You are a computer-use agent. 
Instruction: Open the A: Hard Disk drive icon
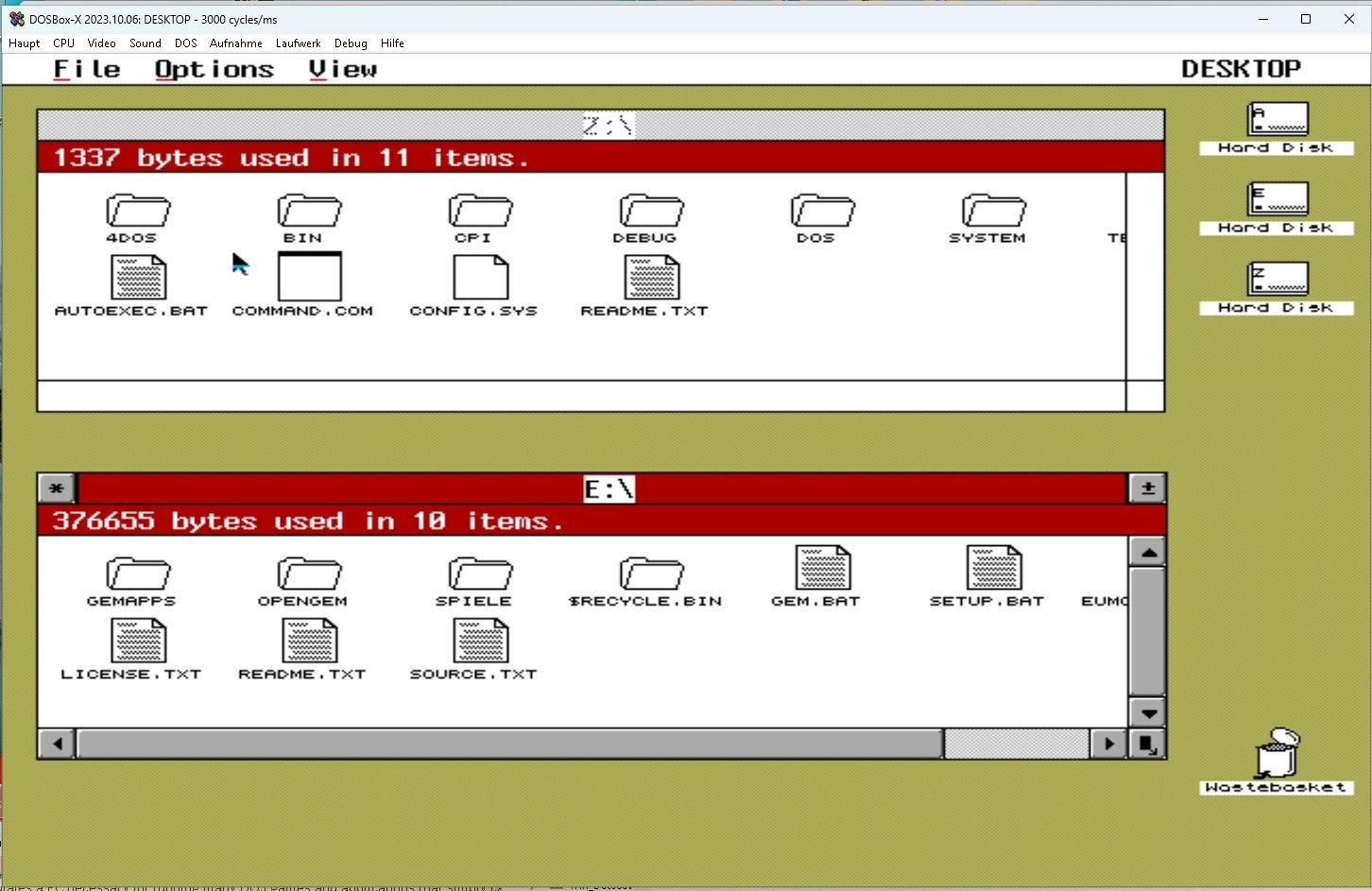tap(1278, 119)
